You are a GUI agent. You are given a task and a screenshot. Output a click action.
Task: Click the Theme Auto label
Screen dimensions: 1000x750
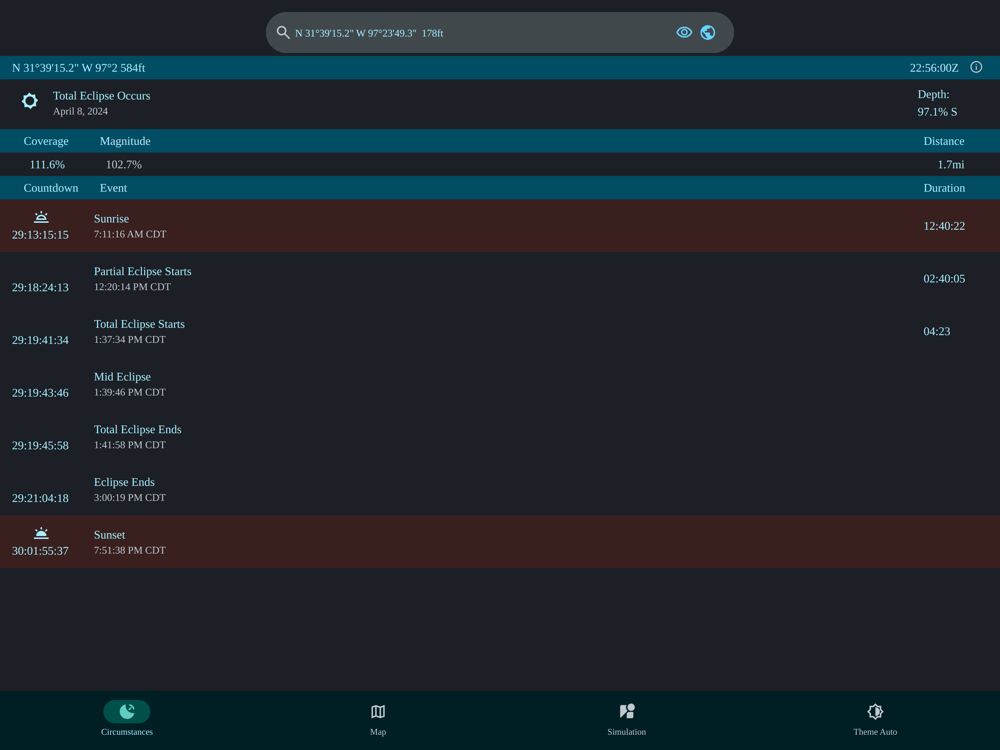pos(875,732)
